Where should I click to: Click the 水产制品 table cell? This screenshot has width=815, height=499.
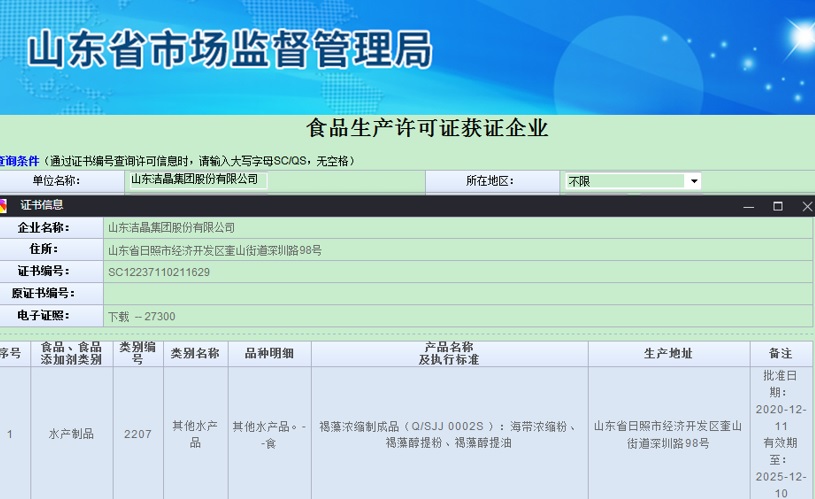71,434
